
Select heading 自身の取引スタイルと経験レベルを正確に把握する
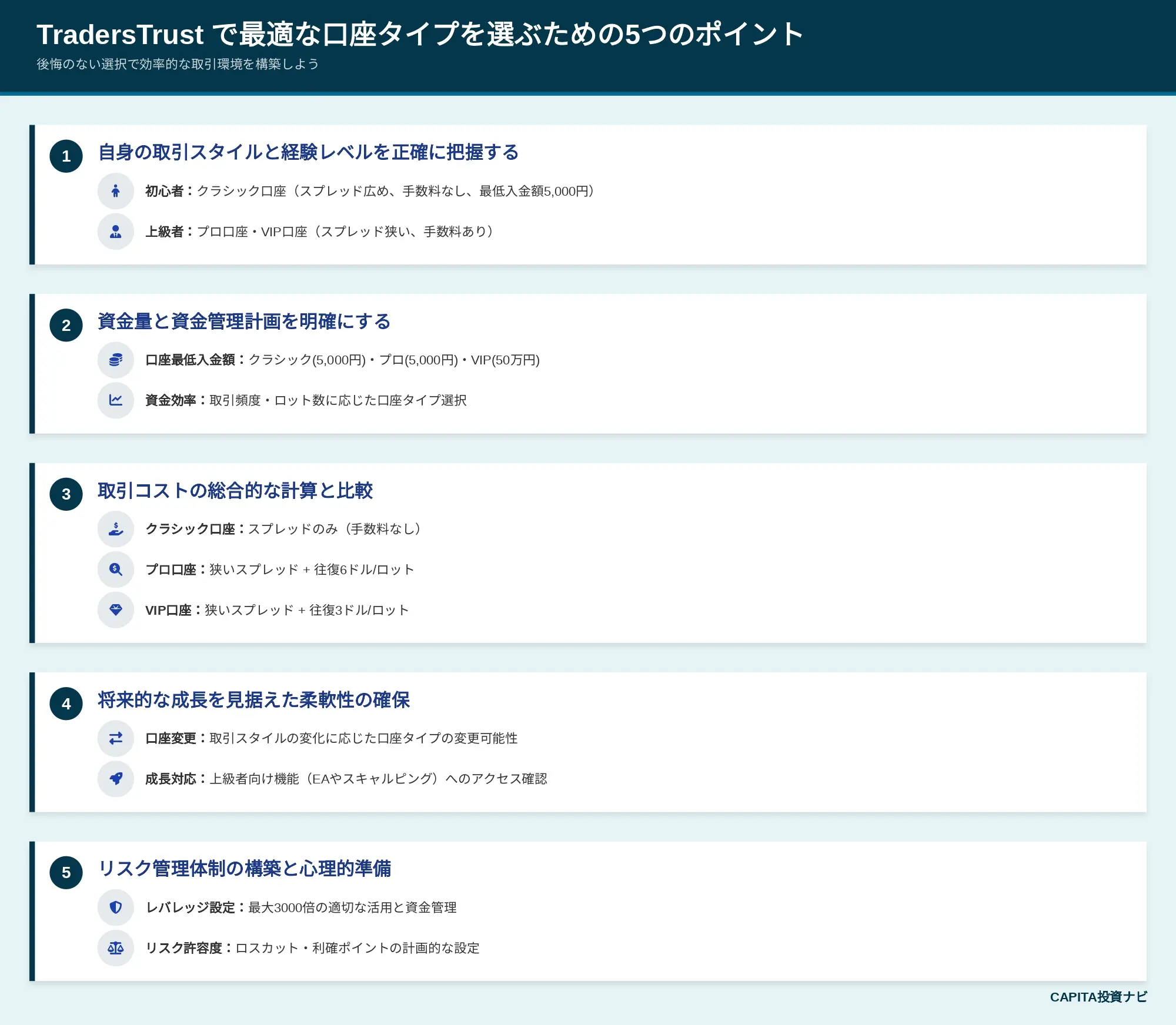[x=308, y=152]
